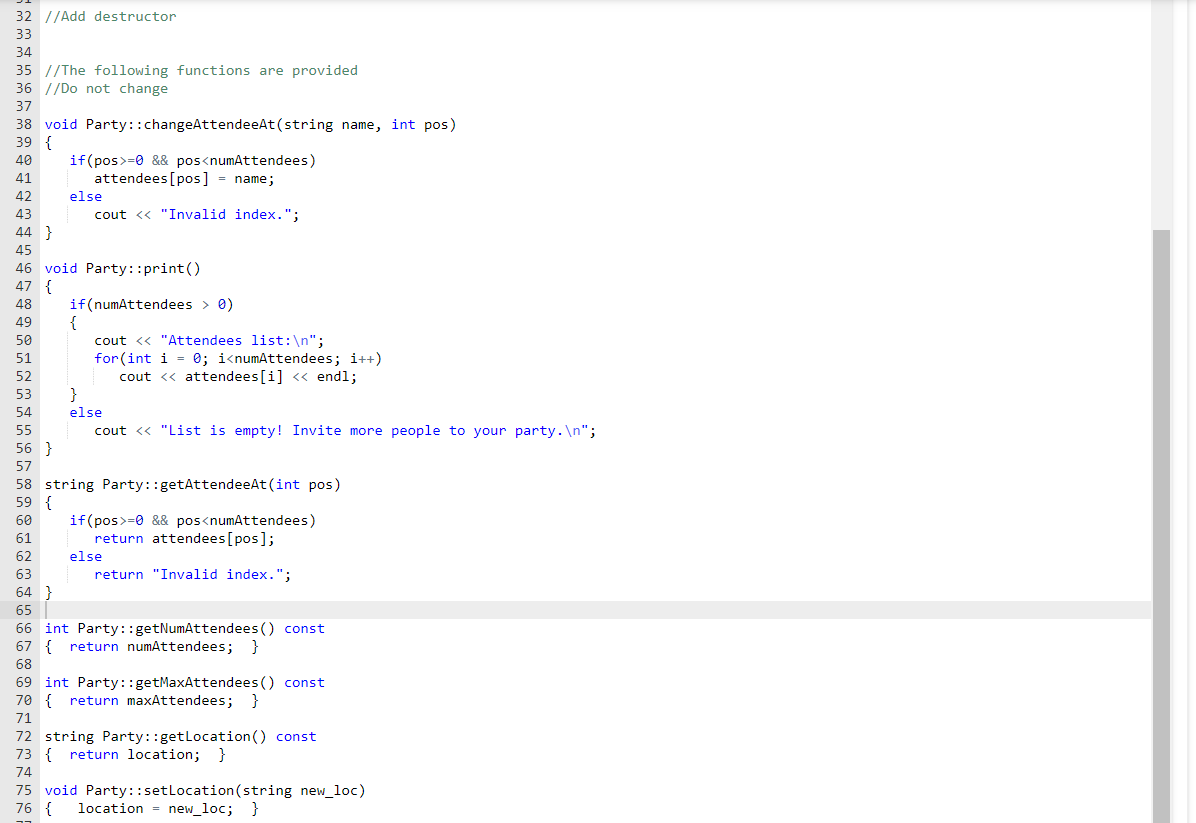
Task: Click line number 65 in the gutter
Action: click(24, 610)
